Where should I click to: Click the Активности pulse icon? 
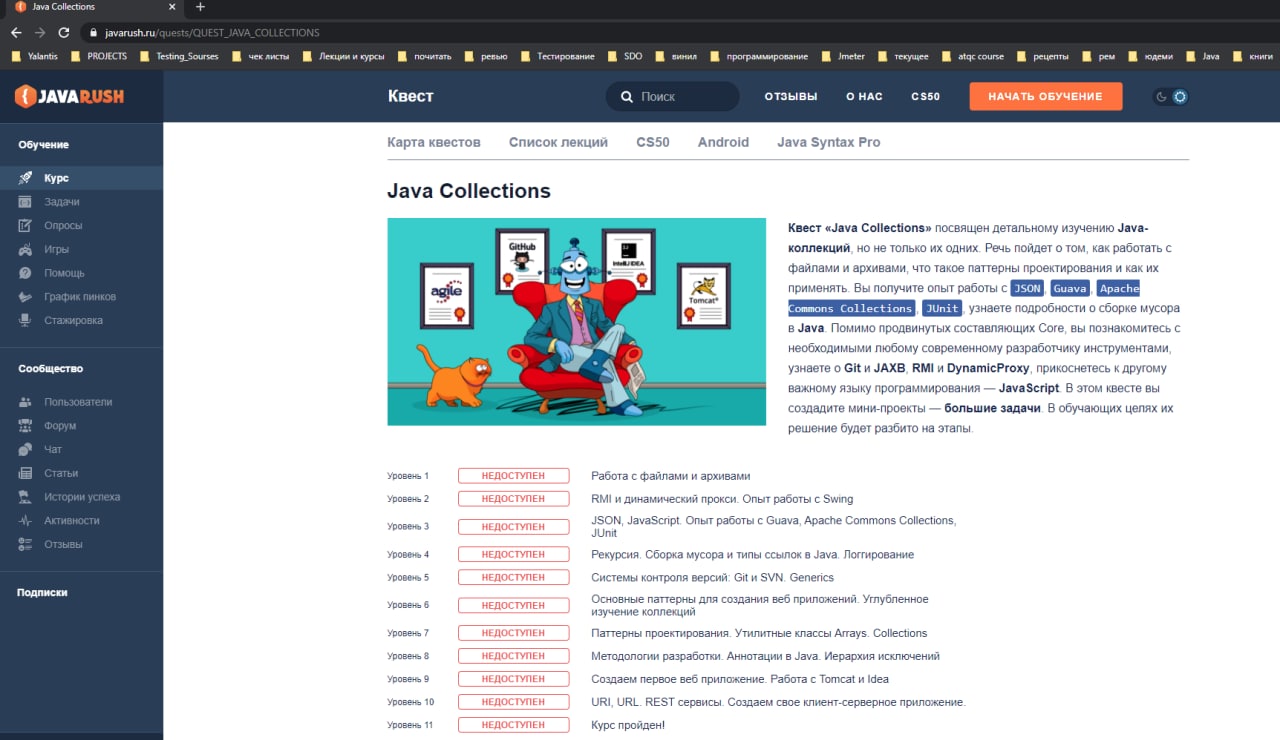[x=25, y=521]
